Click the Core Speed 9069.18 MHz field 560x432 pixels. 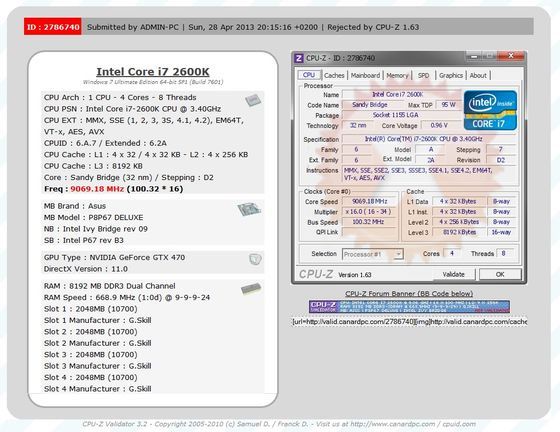point(369,201)
